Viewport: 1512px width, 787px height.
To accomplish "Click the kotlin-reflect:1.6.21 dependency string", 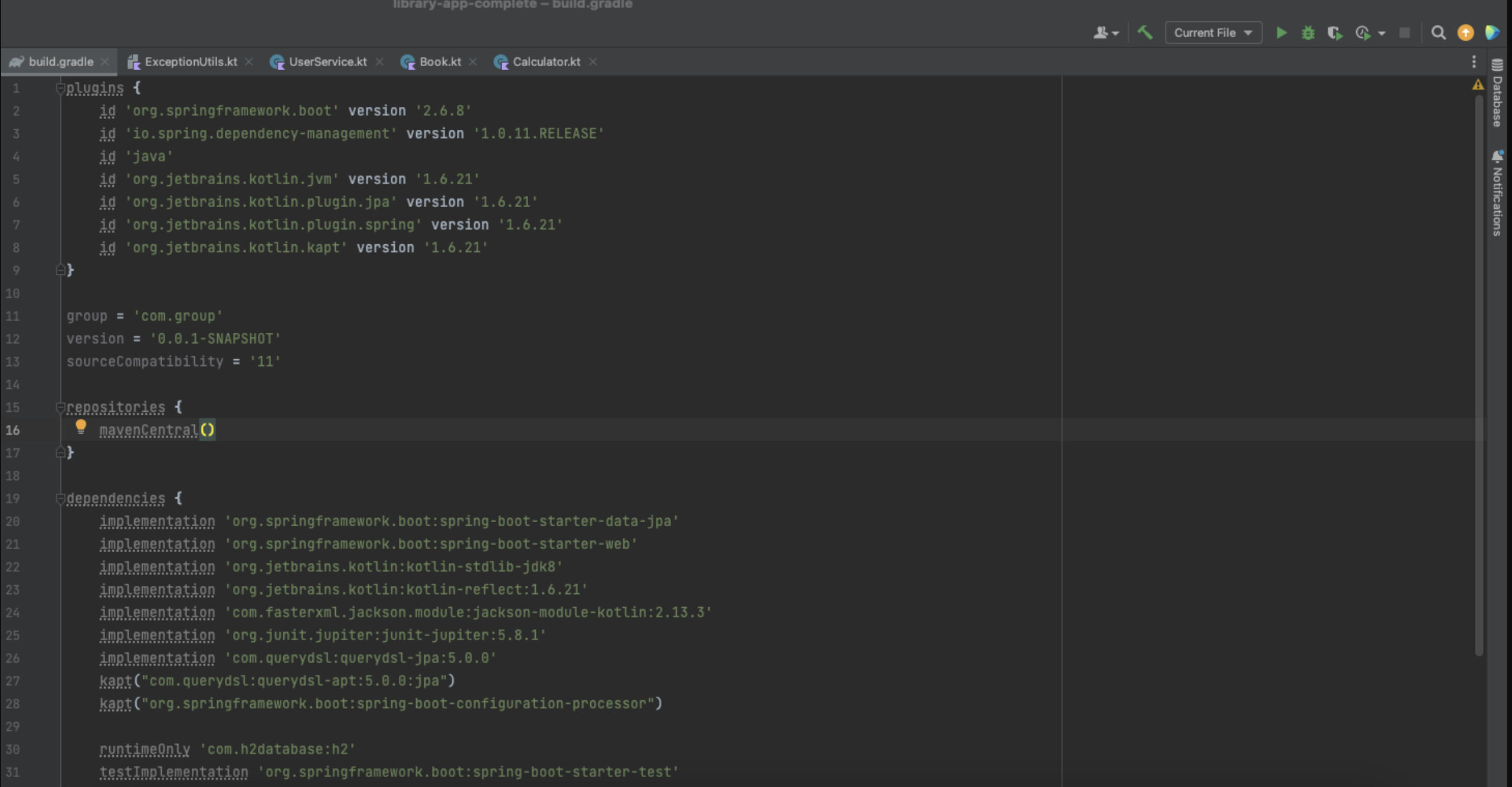I will (406, 590).
